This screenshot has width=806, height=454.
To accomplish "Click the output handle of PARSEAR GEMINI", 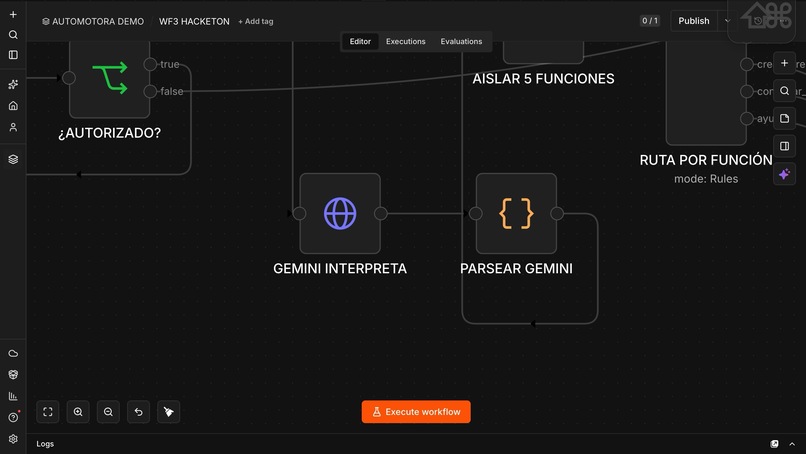I will click(x=557, y=213).
